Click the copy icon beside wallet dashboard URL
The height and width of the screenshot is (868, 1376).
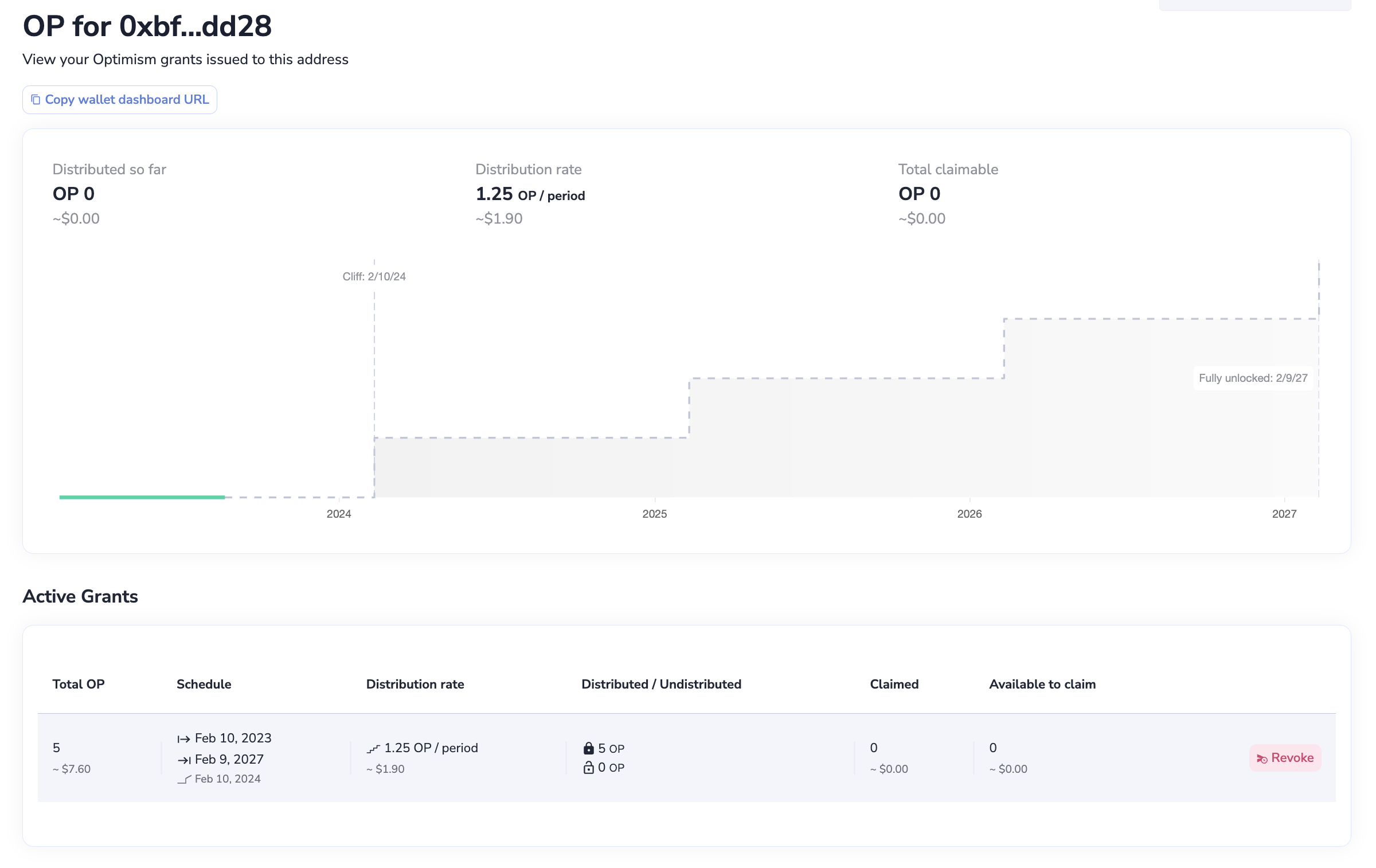click(x=36, y=100)
